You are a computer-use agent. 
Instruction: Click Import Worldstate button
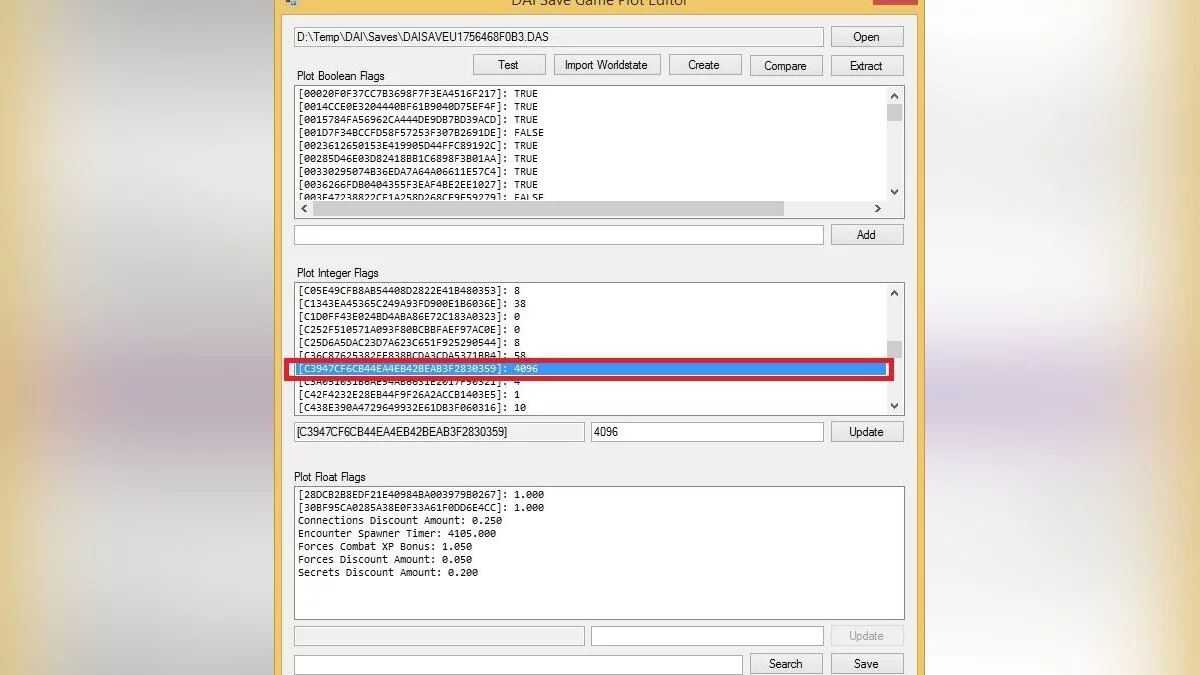606,65
